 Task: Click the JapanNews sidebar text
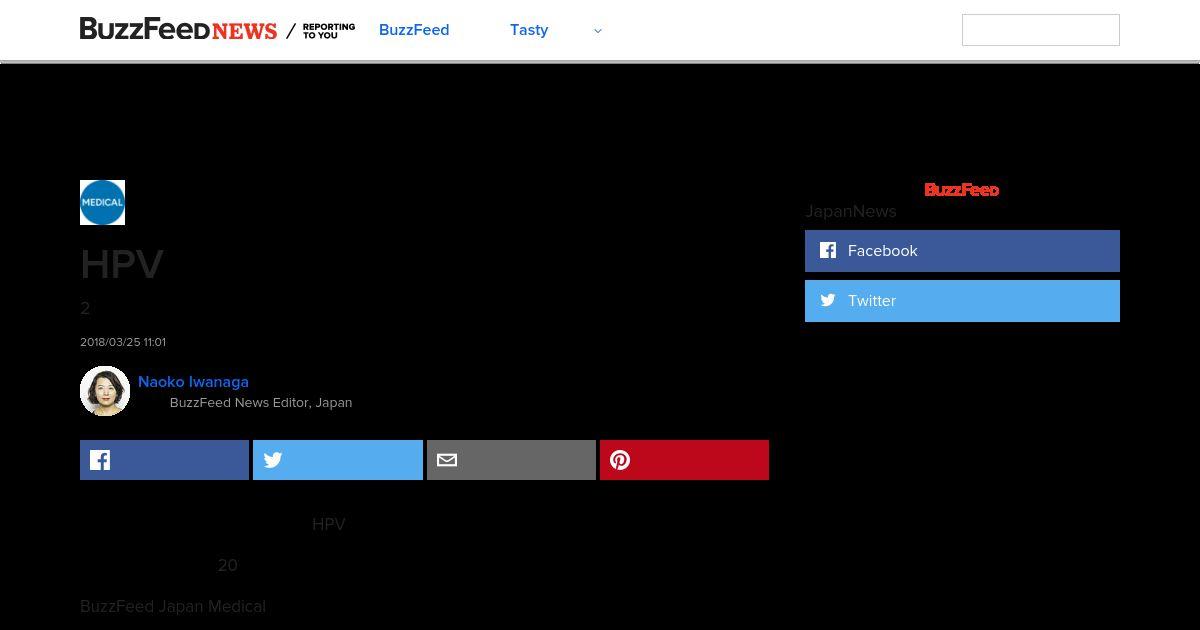[851, 211]
